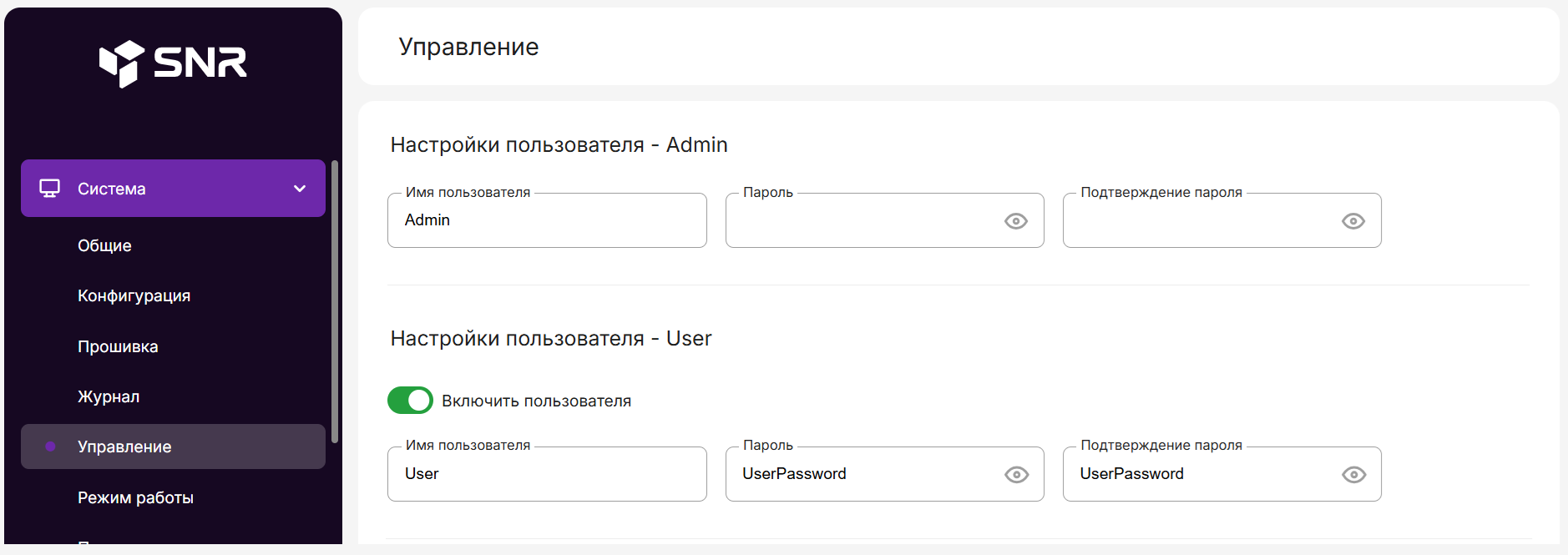This screenshot has width=1568, height=555.
Task: Click the purple dot beside Управление
Action: (50, 447)
